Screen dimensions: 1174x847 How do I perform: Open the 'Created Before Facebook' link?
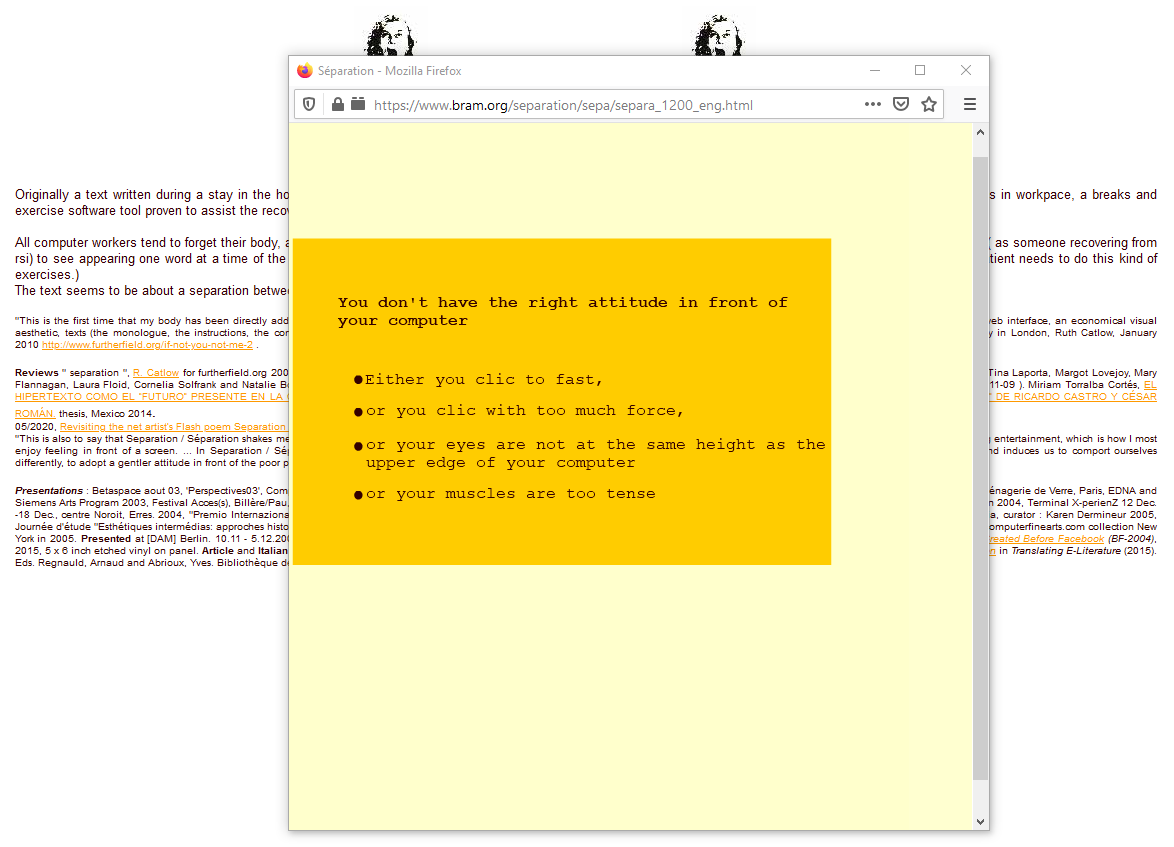(1046, 539)
